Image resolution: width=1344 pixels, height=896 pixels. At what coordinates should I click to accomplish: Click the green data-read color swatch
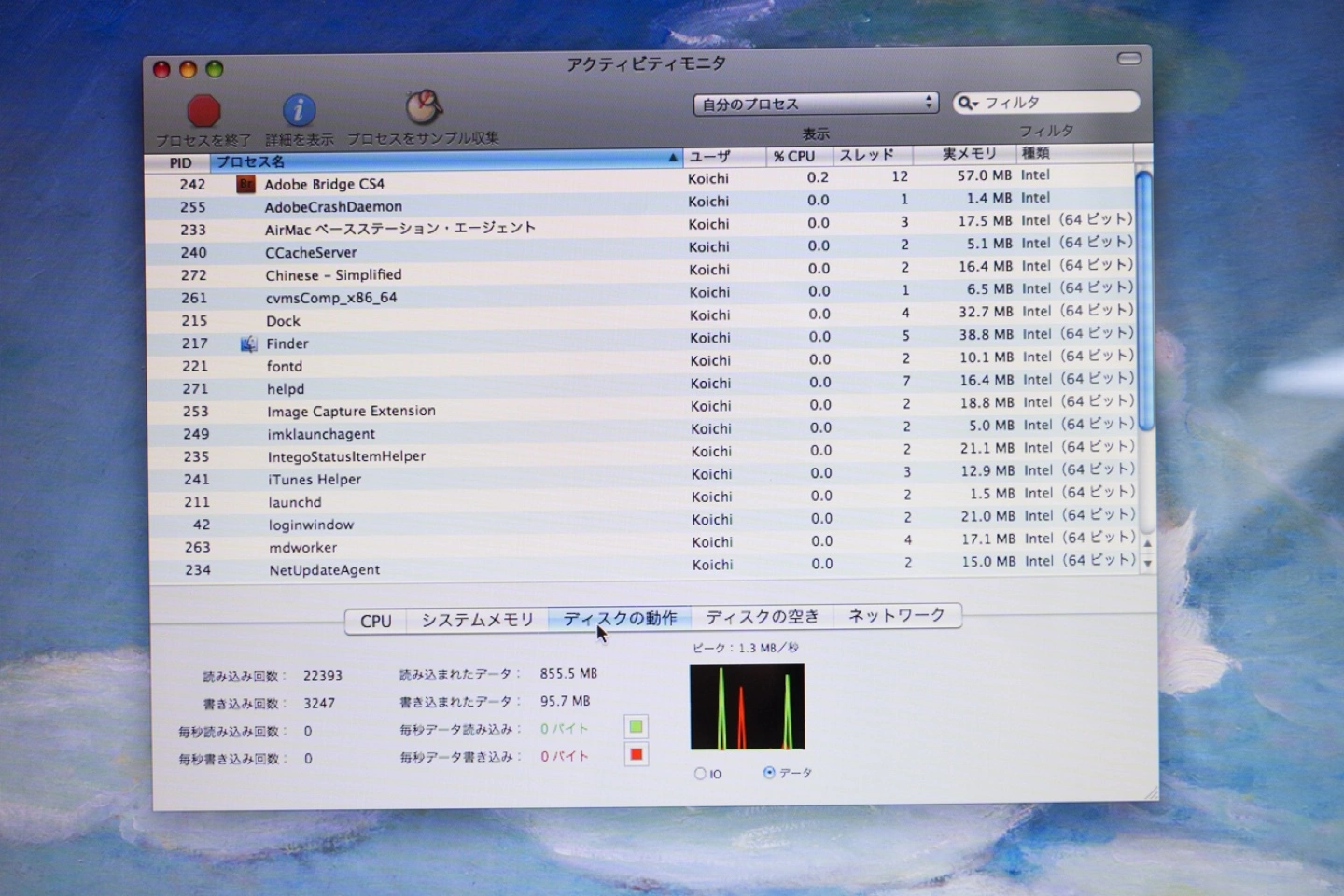click(x=637, y=727)
